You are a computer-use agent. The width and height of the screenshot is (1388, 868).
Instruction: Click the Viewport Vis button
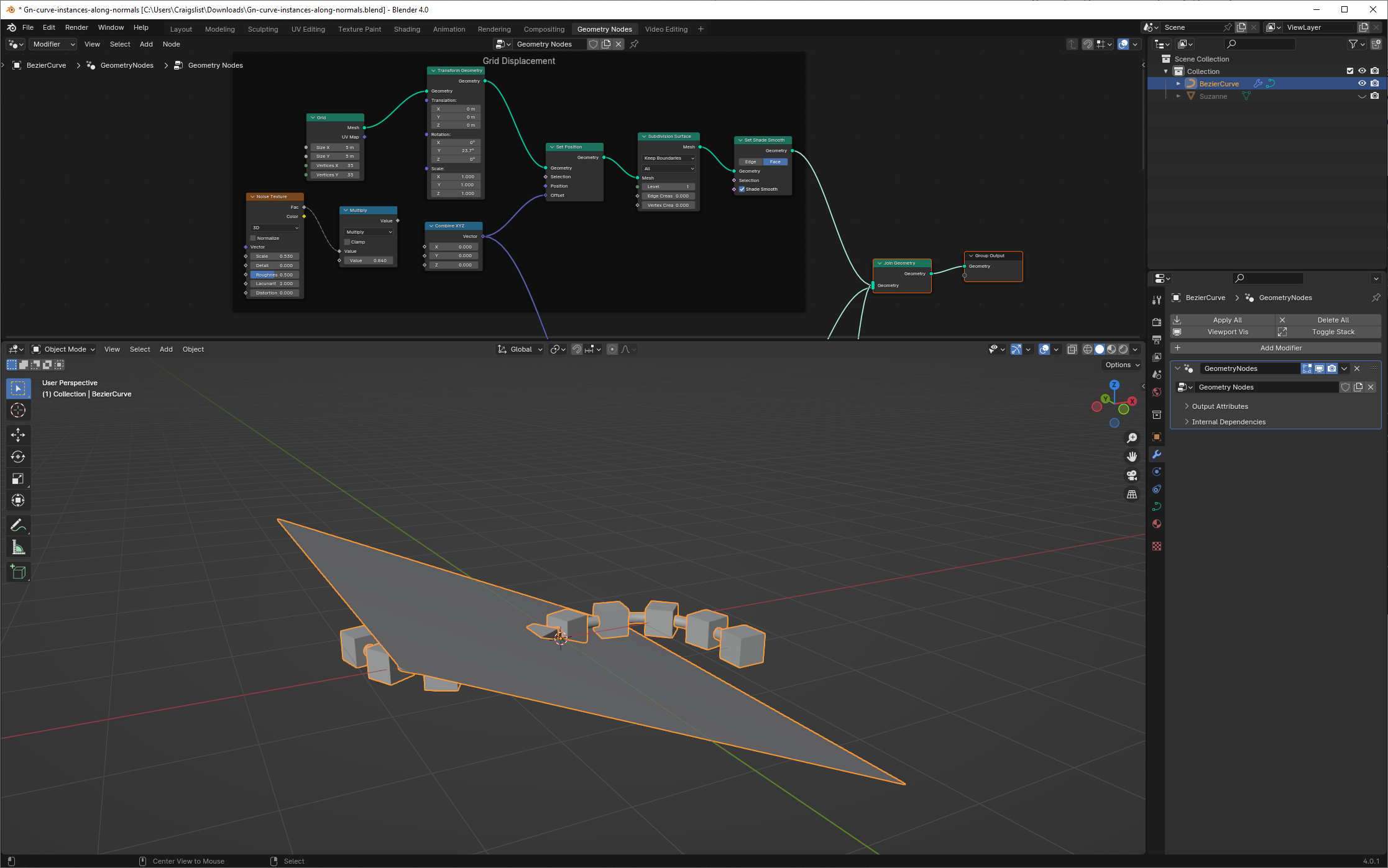[1223, 332]
